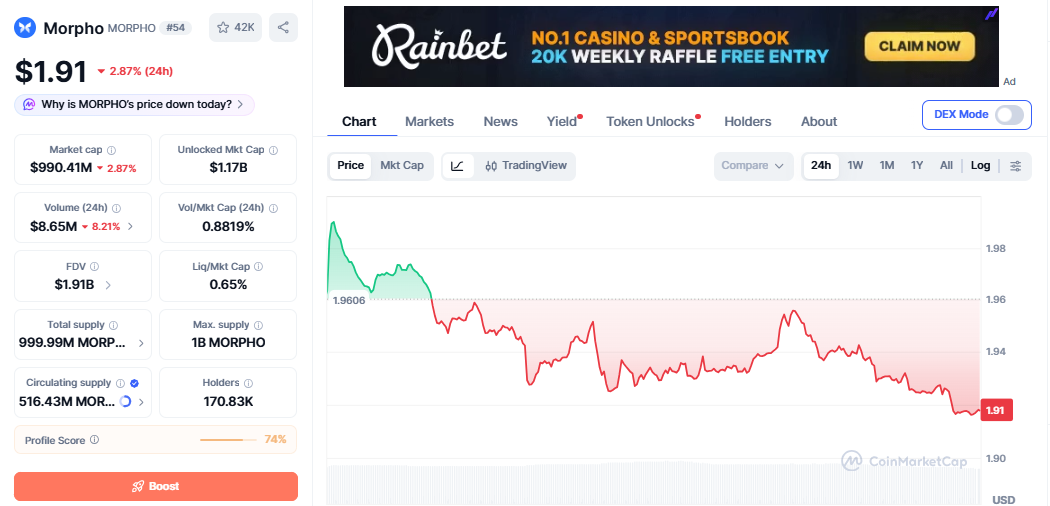Set chart range to 1Y
Screen dimensions: 1050x506
tap(917, 165)
